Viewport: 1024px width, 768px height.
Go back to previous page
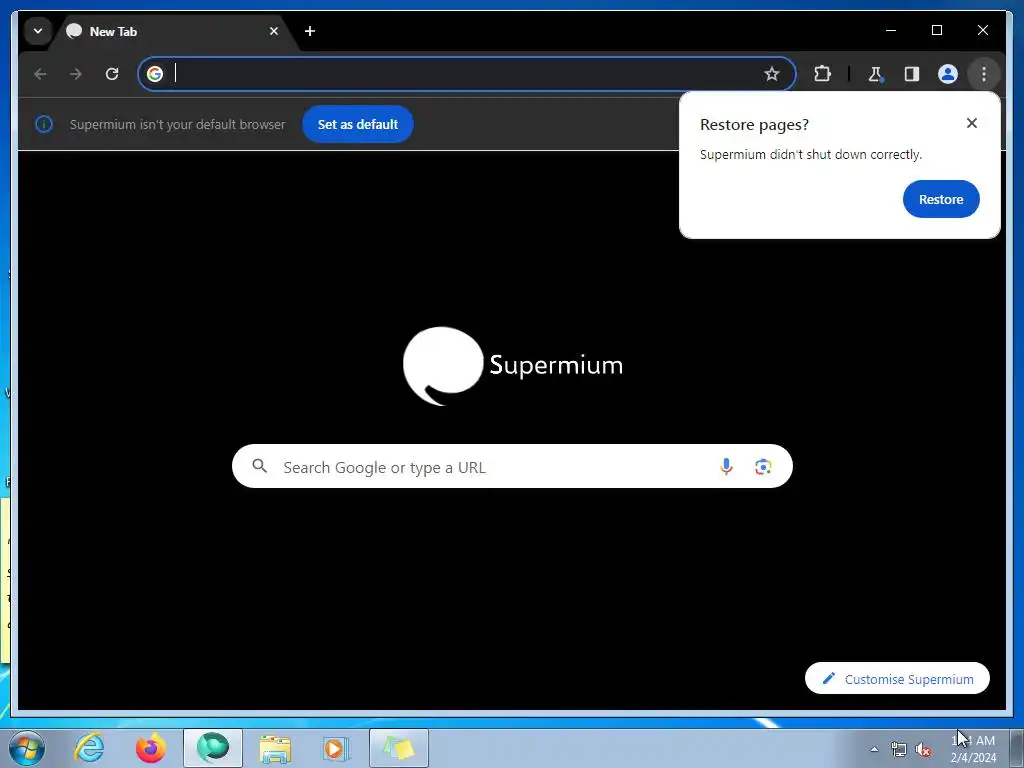[40, 74]
